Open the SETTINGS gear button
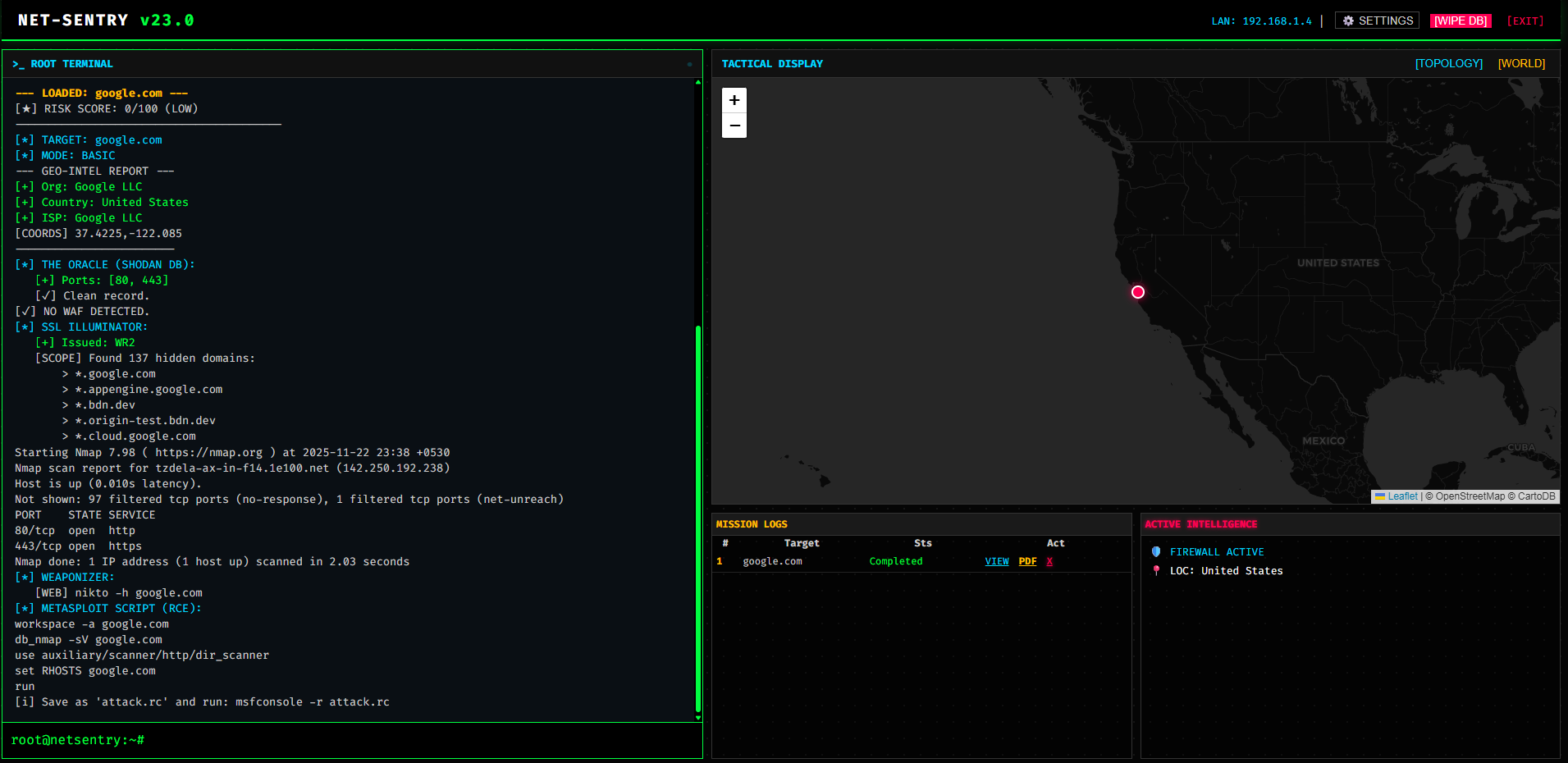Screen dimensions: 1568x763 [1378, 21]
